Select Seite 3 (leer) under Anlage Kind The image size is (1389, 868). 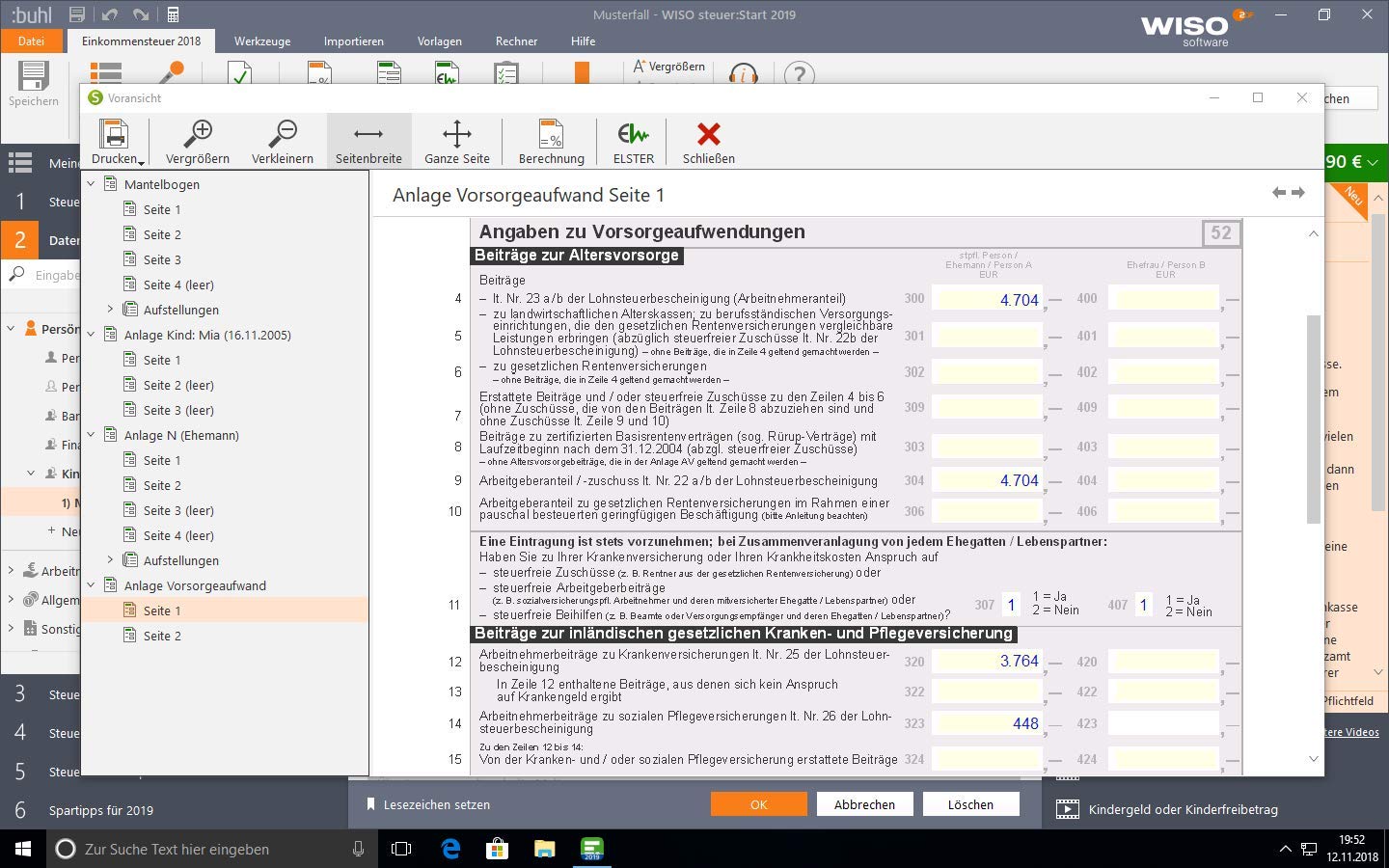[x=178, y=410]
